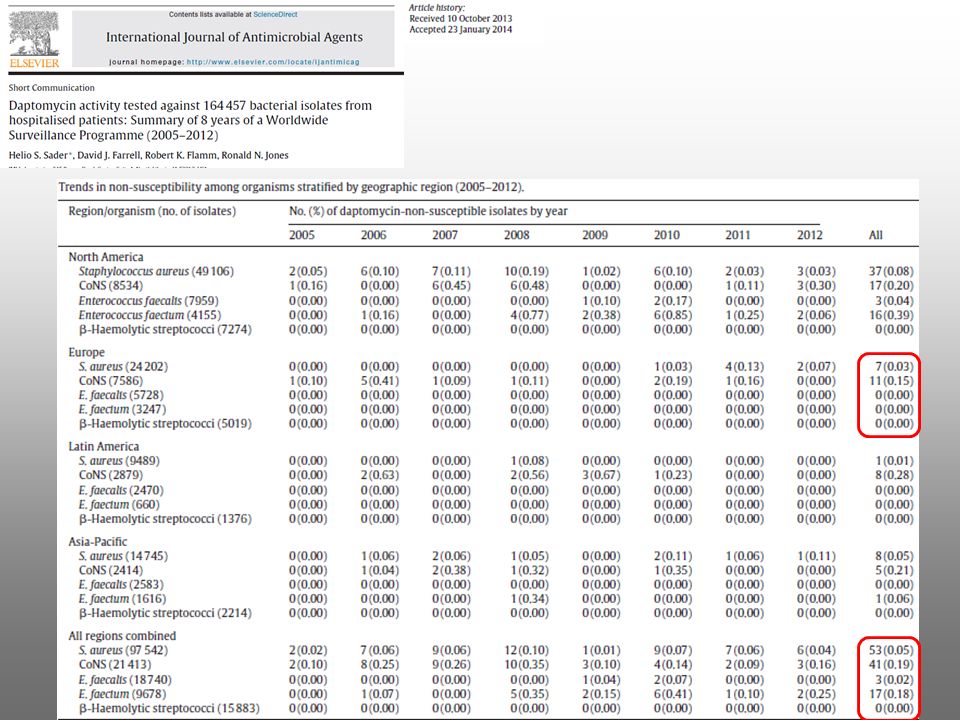Select the 'Short Communication' label
This screenshot has height=720, width=960.
(x=51, y=88)
